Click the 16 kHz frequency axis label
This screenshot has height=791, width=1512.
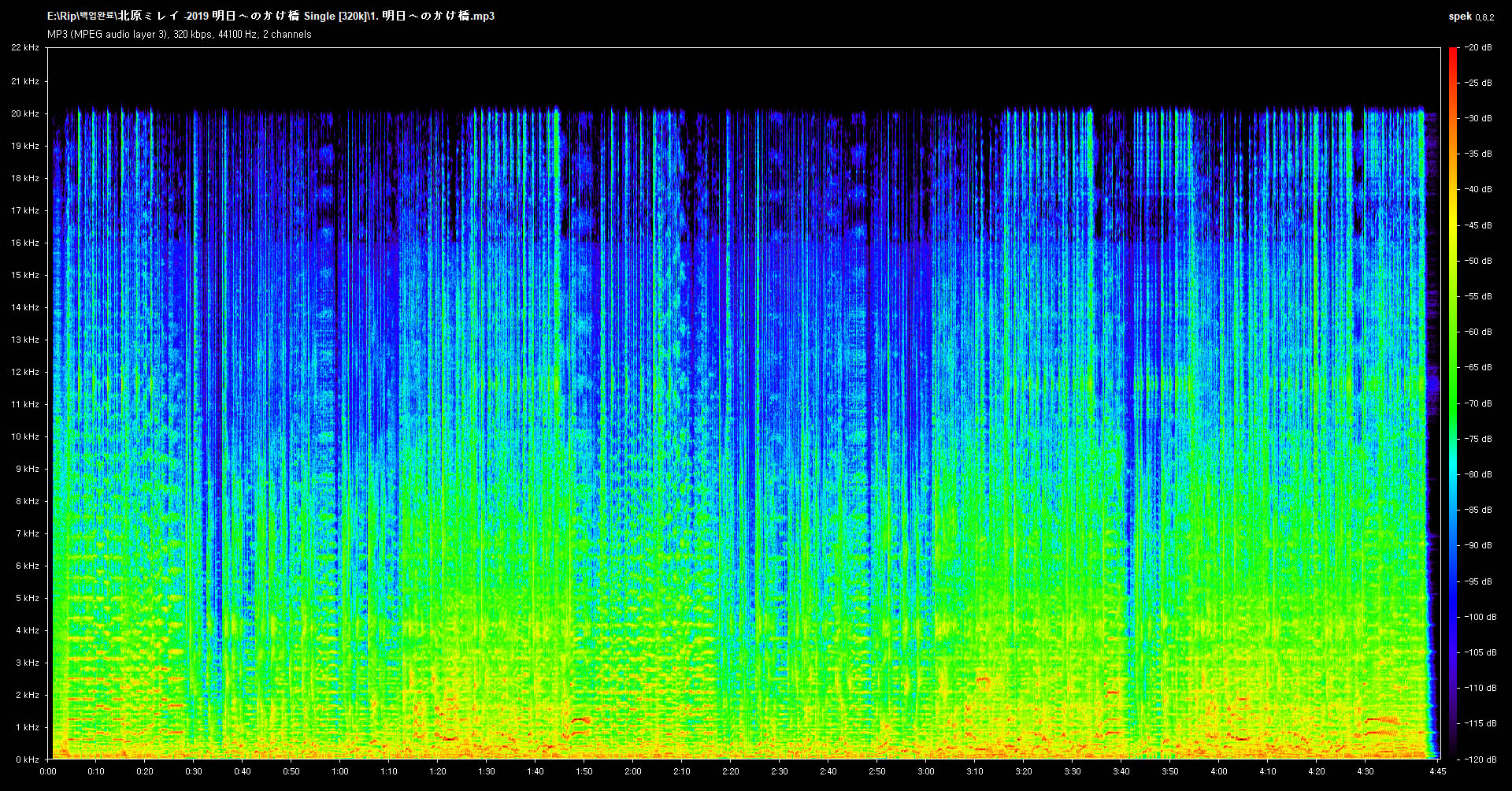point(25,243)
